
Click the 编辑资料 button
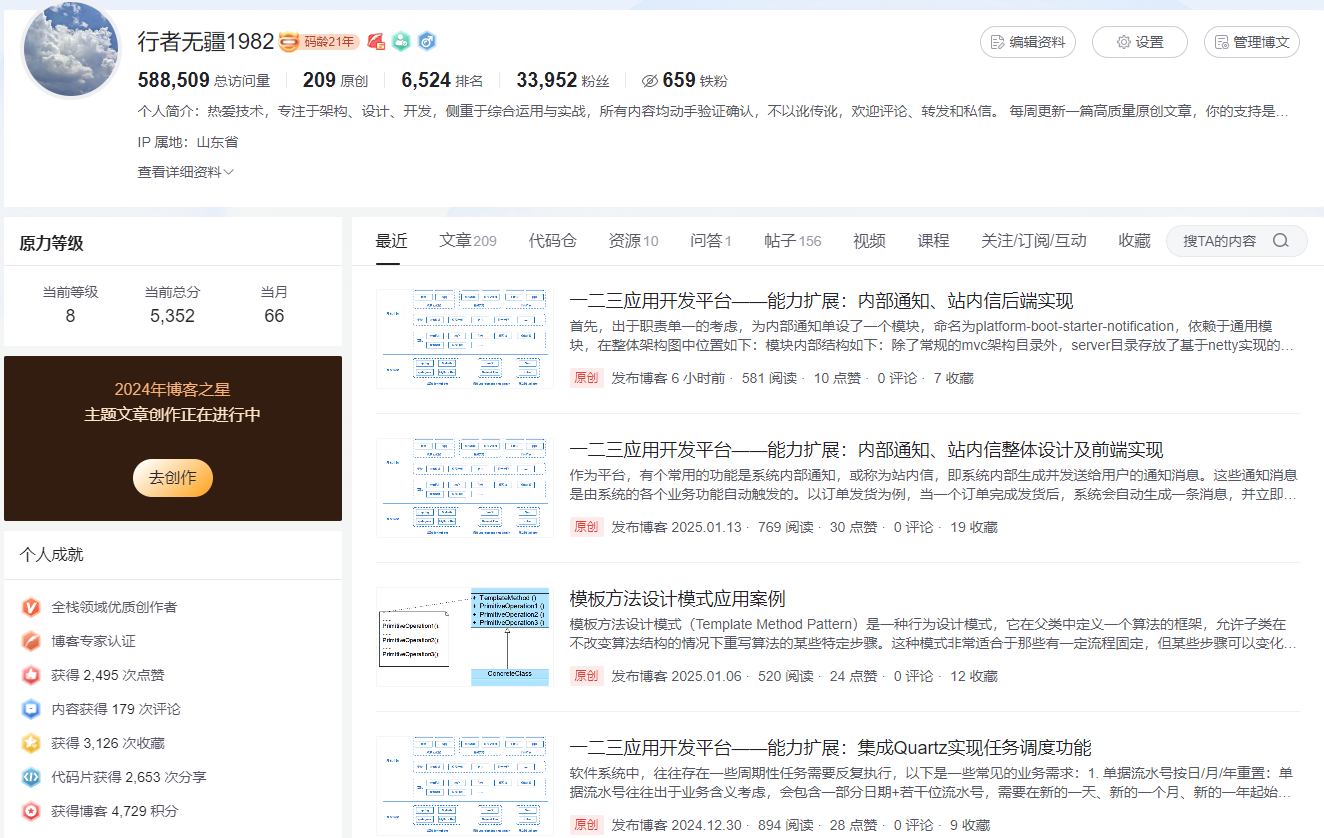pyautogui.click(x=1027, y=42)
